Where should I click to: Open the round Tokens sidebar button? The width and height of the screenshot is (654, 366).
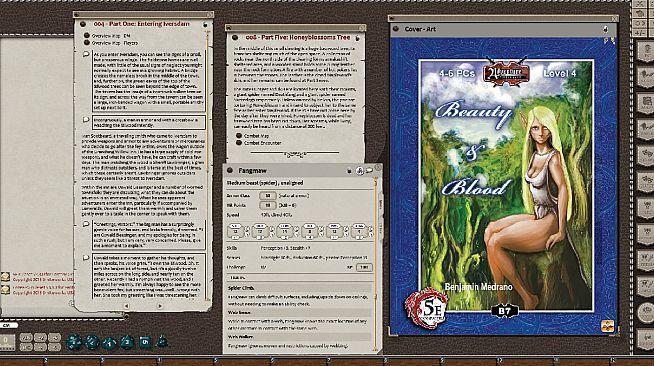(646, 313)
